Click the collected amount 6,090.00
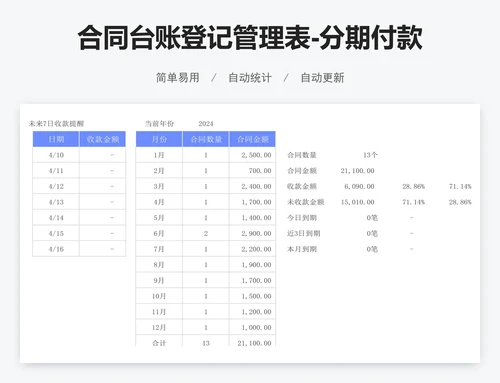Viewport: 500px width, 383px height. pos(359,186)
